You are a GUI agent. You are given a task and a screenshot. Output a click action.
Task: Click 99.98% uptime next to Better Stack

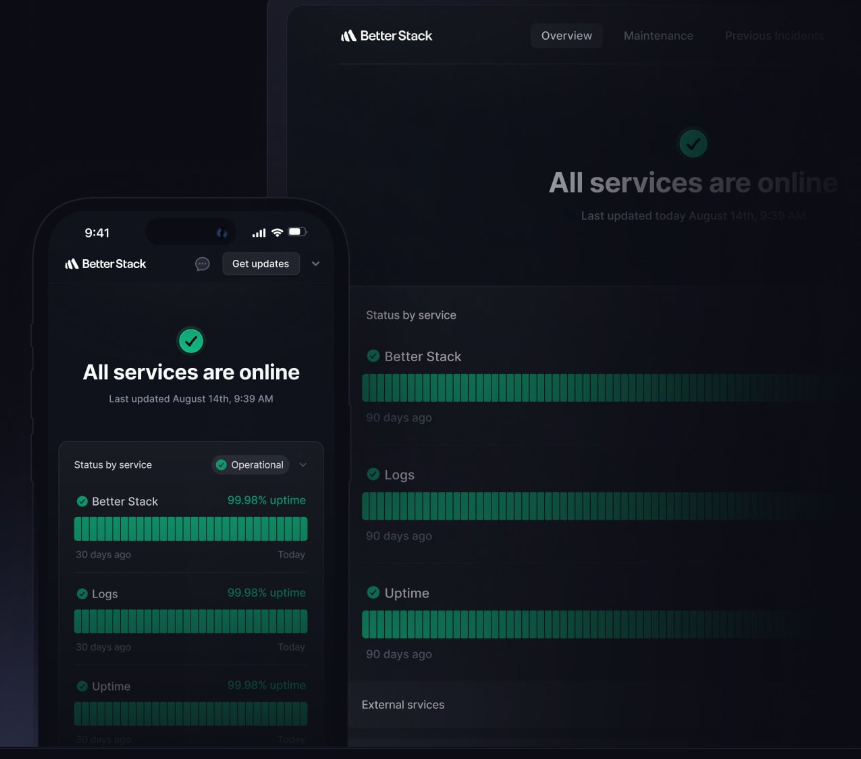click(266, 500)
